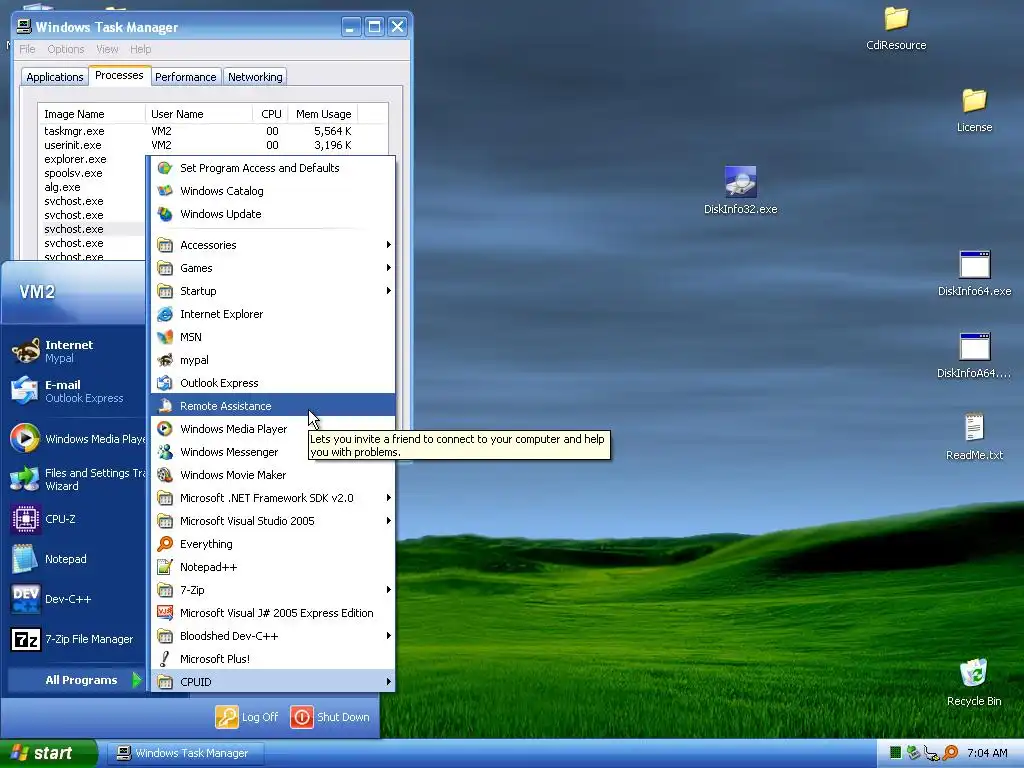Expand Microsoft Visual Studio 2005 submenu

[273, 520]
